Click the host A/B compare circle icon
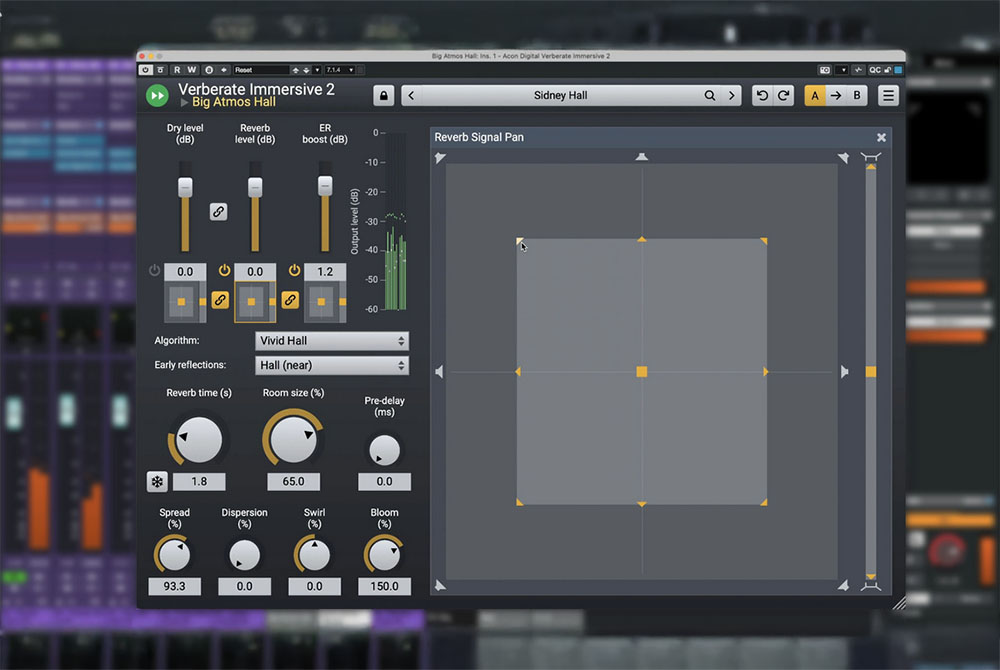Viewport: 1000px width, 670px height. coord(209,70)
